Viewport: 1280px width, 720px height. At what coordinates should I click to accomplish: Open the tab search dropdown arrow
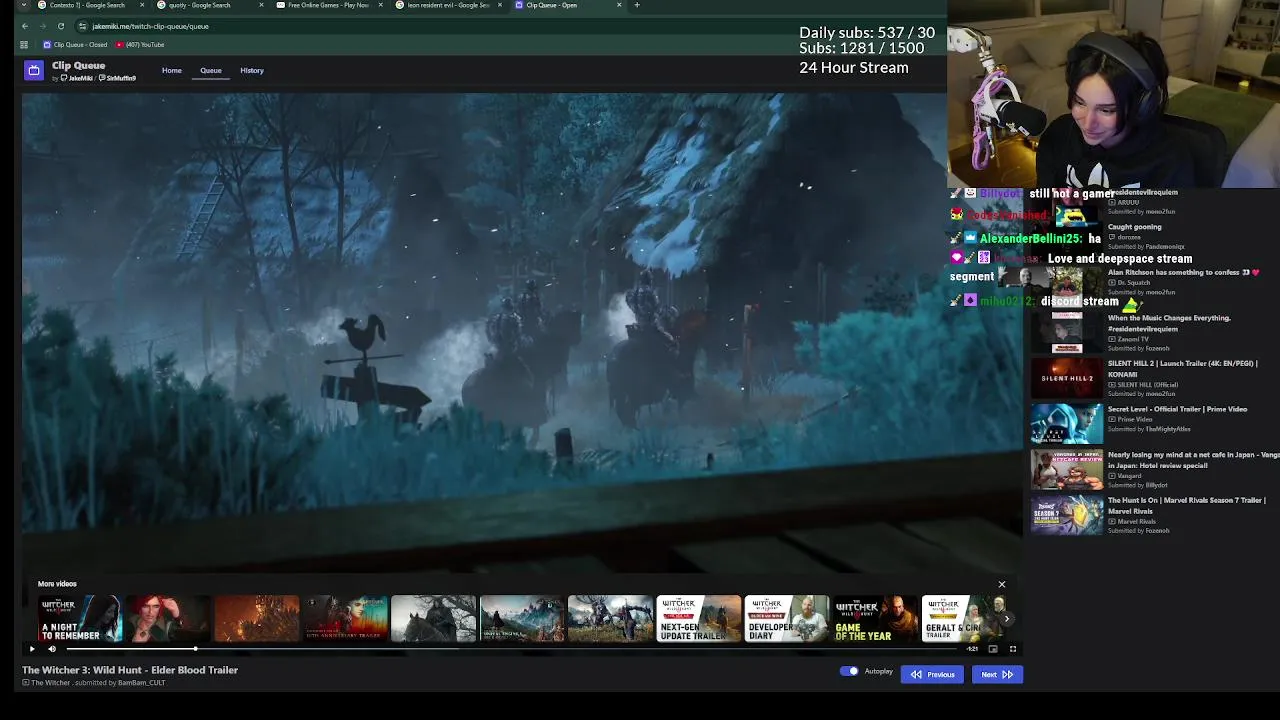point(23,5)
